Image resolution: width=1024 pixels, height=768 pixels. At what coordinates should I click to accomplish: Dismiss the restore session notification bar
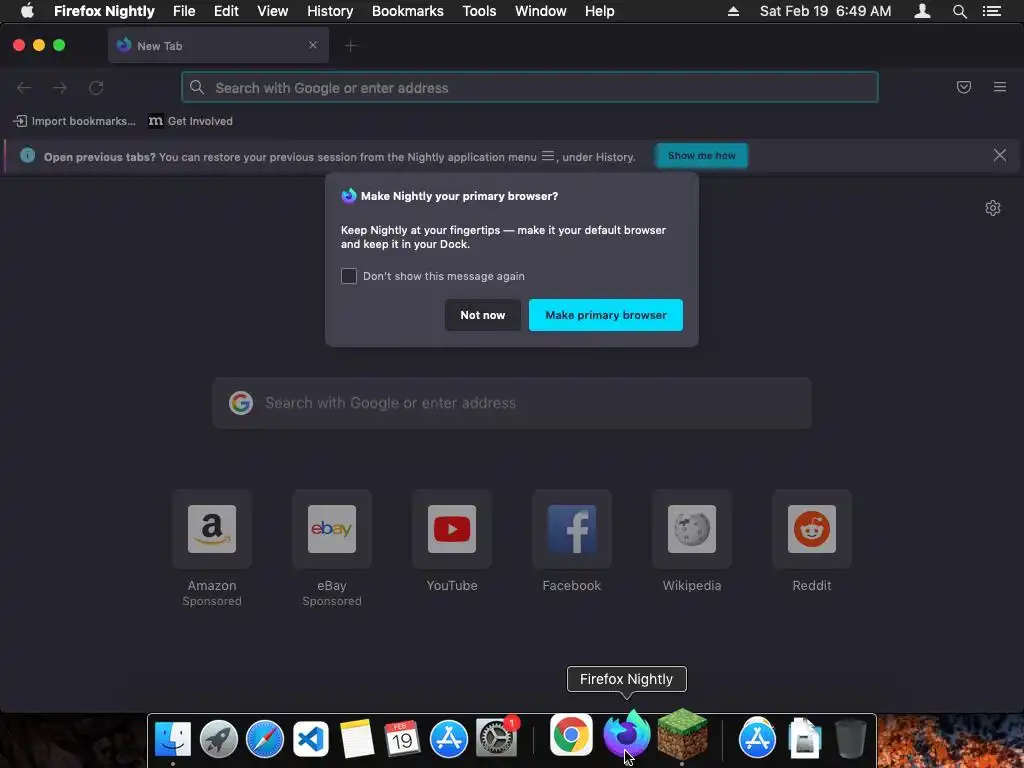tap(999, 155)
